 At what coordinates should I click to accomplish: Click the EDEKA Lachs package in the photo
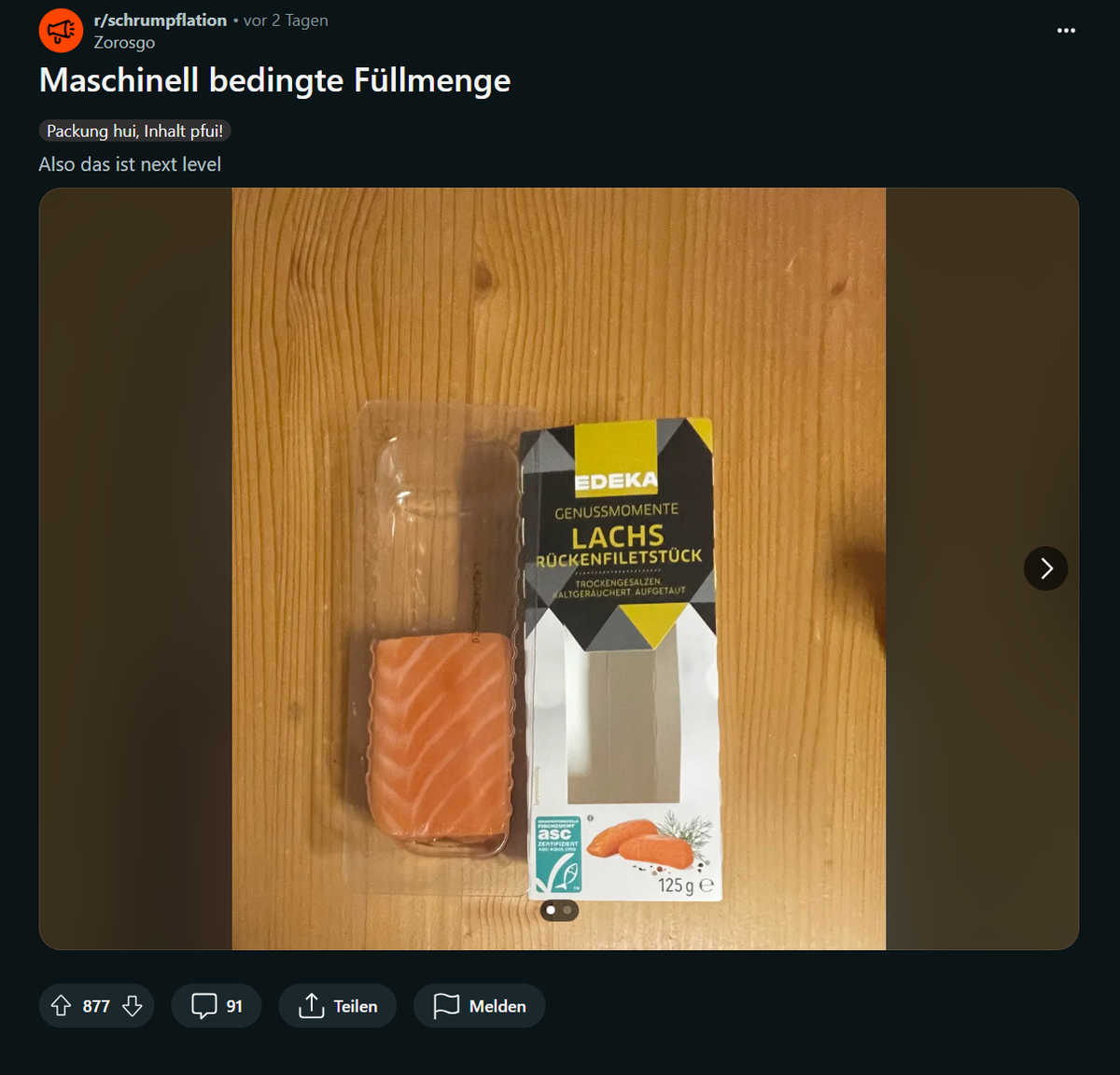pos(621,658)
